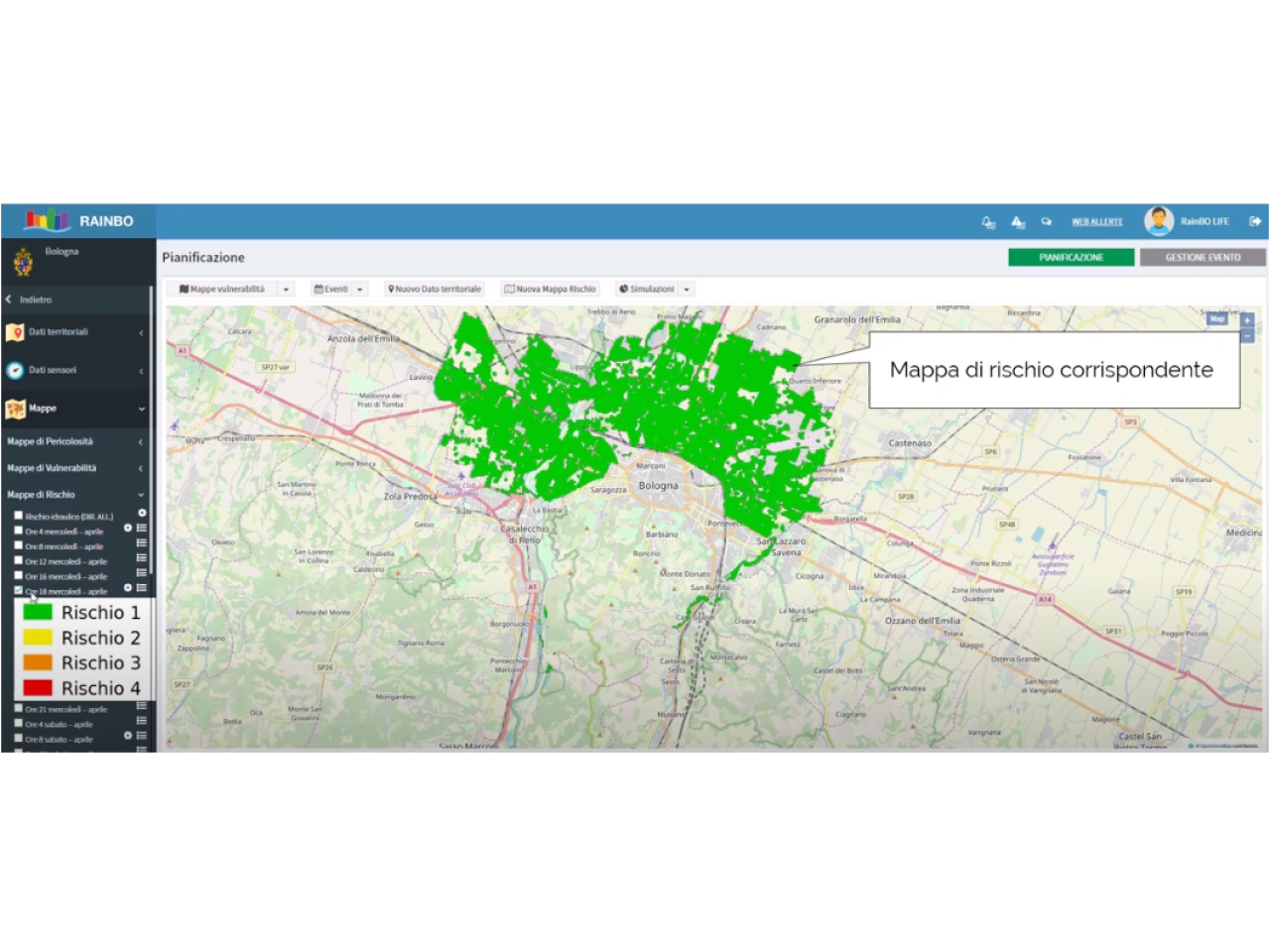This screenshot has width=1270, height=952.
Task: Enable Ore 8 sabato – aprile checkbox
Action: [x=18, y=738]
